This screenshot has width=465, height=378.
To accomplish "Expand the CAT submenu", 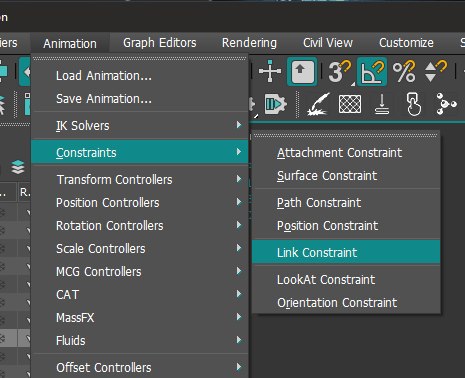I will [x=140, y=295].
